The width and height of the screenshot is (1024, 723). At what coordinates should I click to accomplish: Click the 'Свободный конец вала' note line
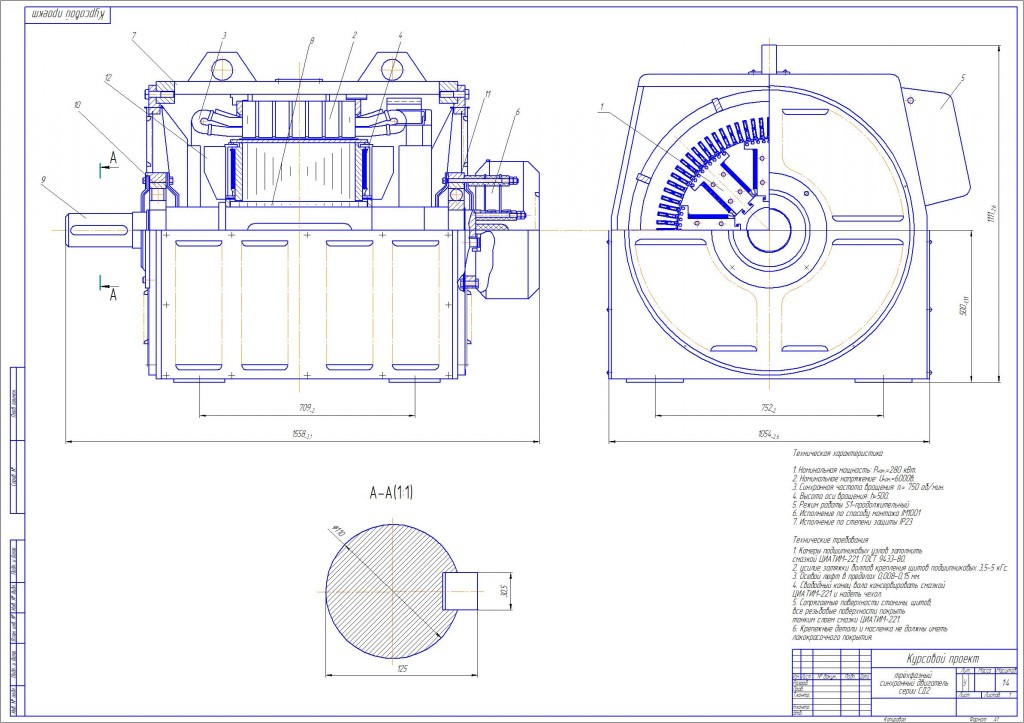coord(869,586)
